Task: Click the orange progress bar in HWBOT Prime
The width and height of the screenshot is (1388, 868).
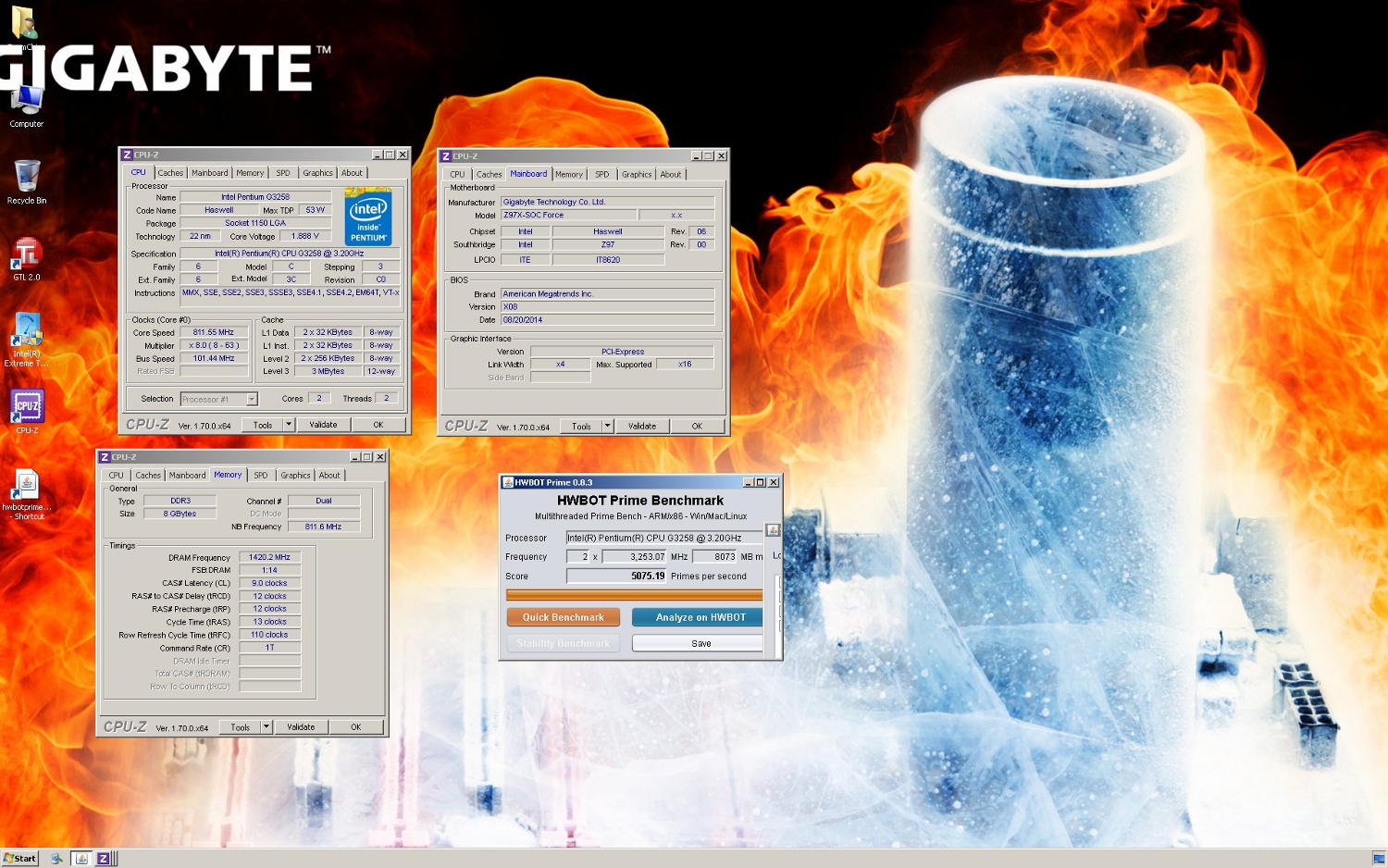Action: pyautogui.click(x=634, y=595)
